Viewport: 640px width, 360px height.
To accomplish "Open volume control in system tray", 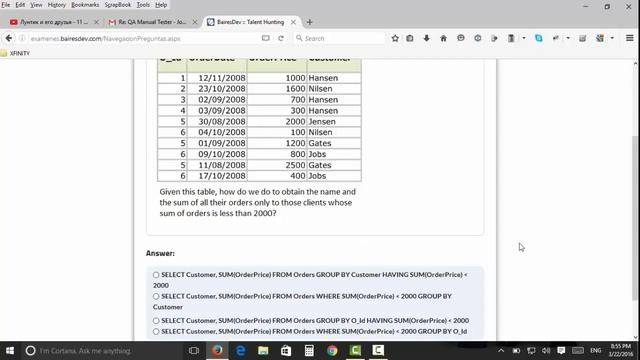I will [546, 351].
